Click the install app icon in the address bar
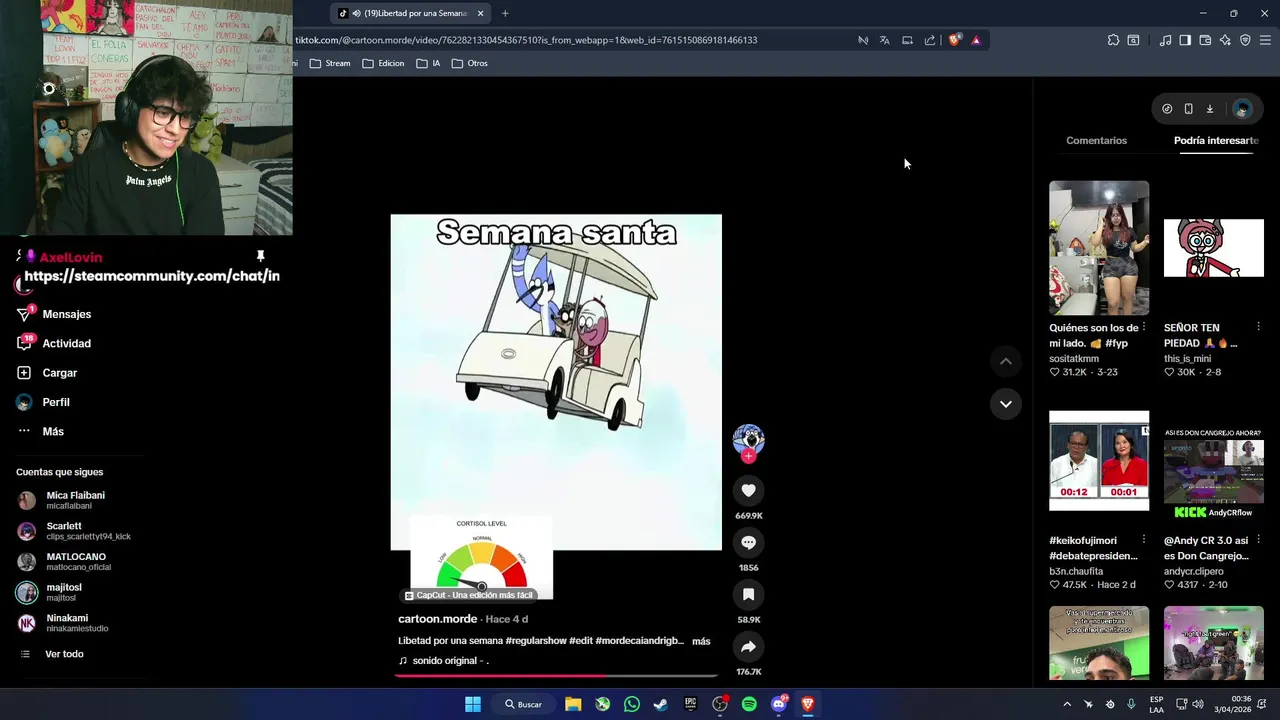The width and height of the screenshot is (1280, 720). pyautogui.click(x=907, y=40)
